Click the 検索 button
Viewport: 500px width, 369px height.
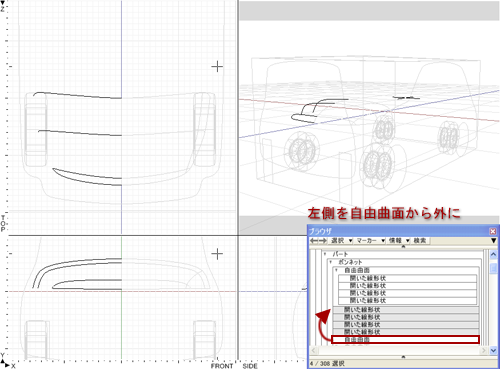(x=419, y=240)
